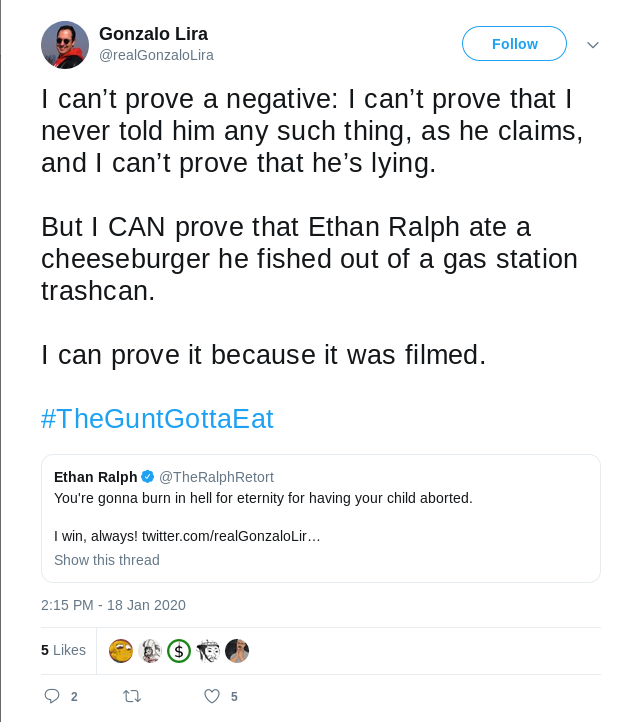636x722 pixels.
Task: Click the pale pink sketch liker avatar
Action: 150,651
